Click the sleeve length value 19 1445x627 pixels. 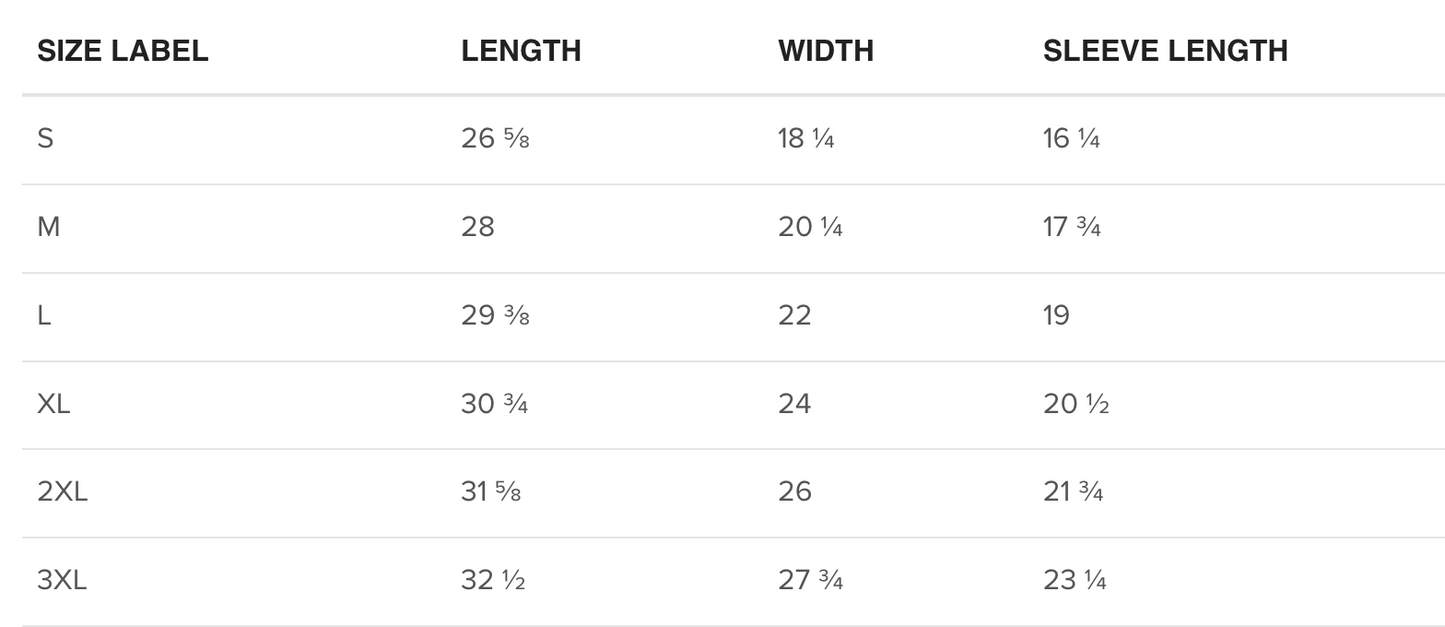pos(1056,316)
